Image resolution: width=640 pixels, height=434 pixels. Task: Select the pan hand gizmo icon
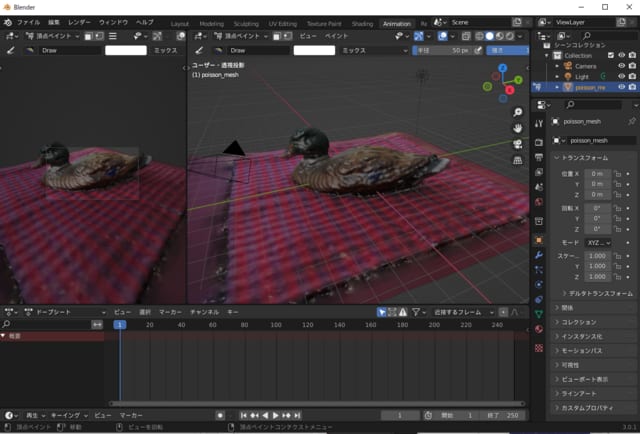pyautogui.click(x=518, y=128)
